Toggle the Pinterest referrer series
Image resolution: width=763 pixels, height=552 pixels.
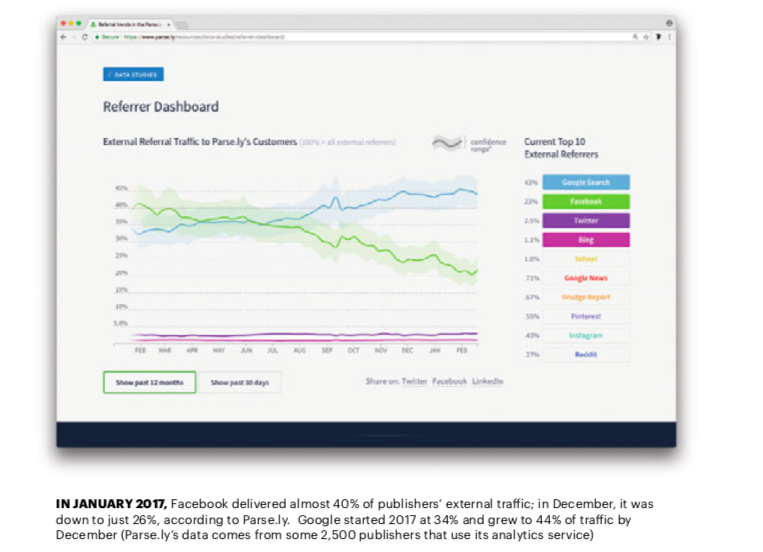[586, 316]
